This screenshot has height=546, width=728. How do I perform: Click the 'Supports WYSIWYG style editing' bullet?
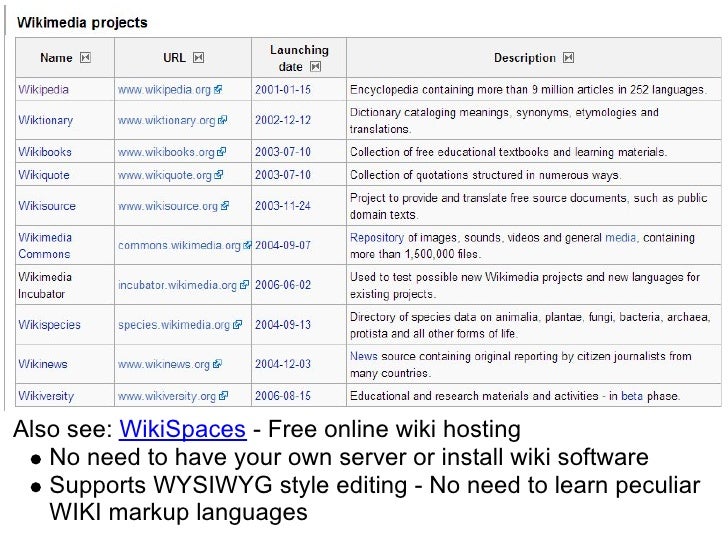(x=375, y=498)
